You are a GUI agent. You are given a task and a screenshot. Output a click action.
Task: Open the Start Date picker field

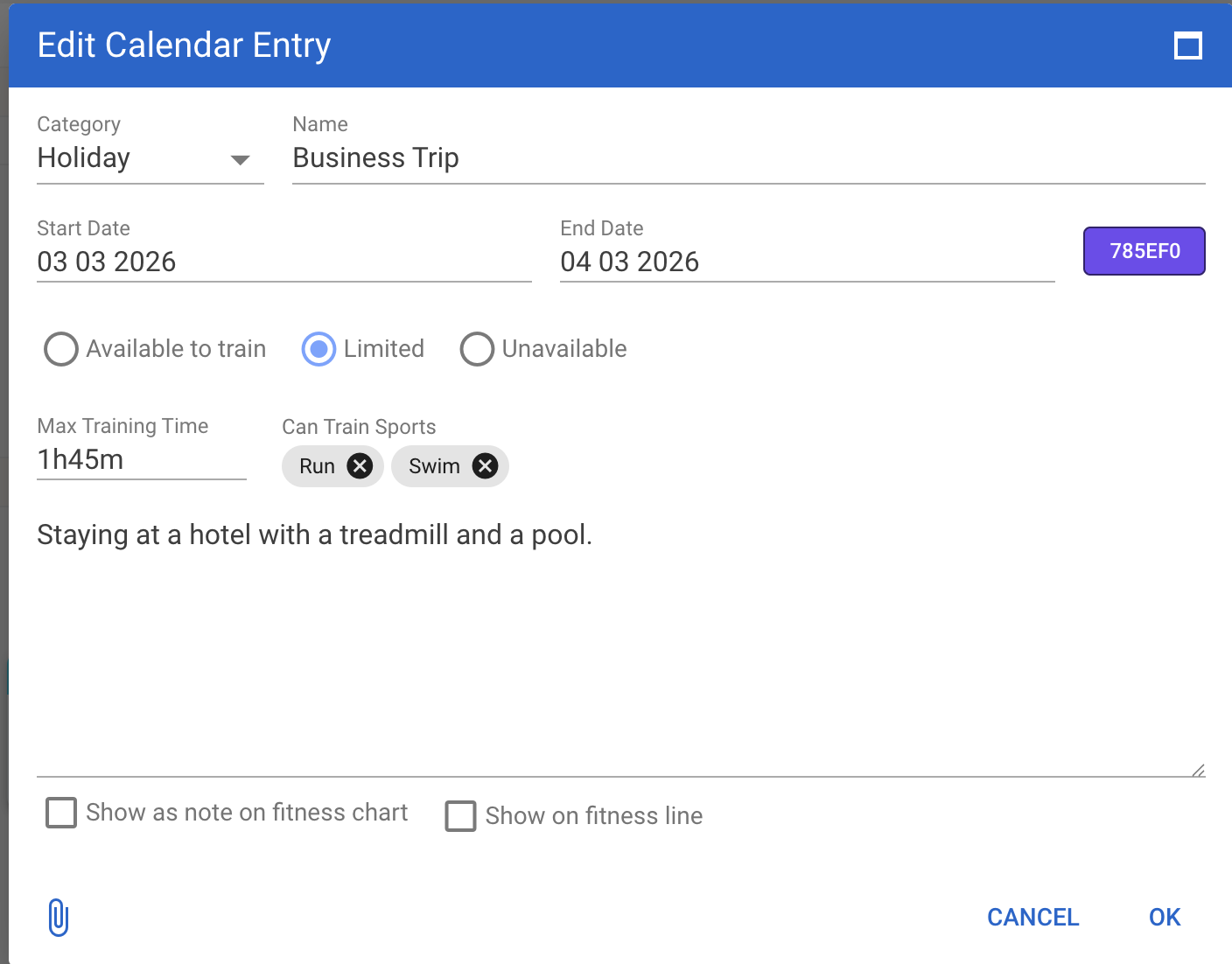point(283,262)
